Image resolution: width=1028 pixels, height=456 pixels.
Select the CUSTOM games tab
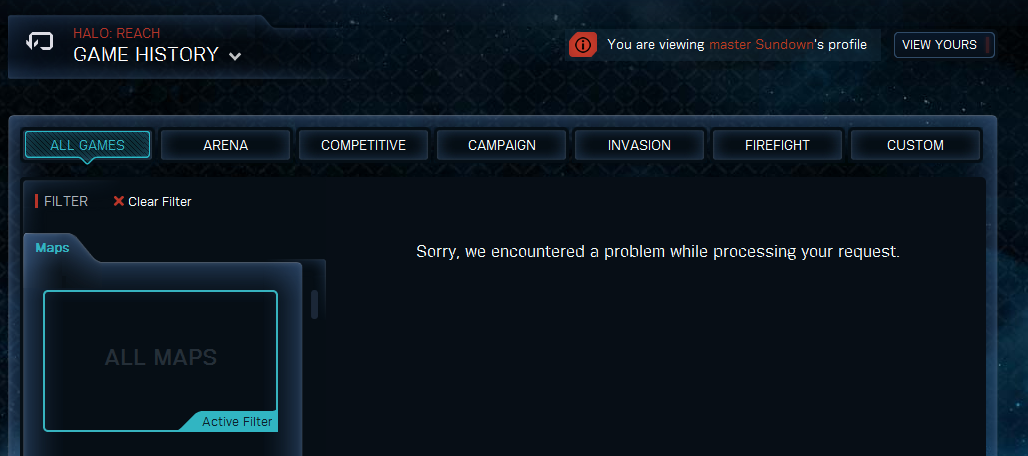click(915, 145)
